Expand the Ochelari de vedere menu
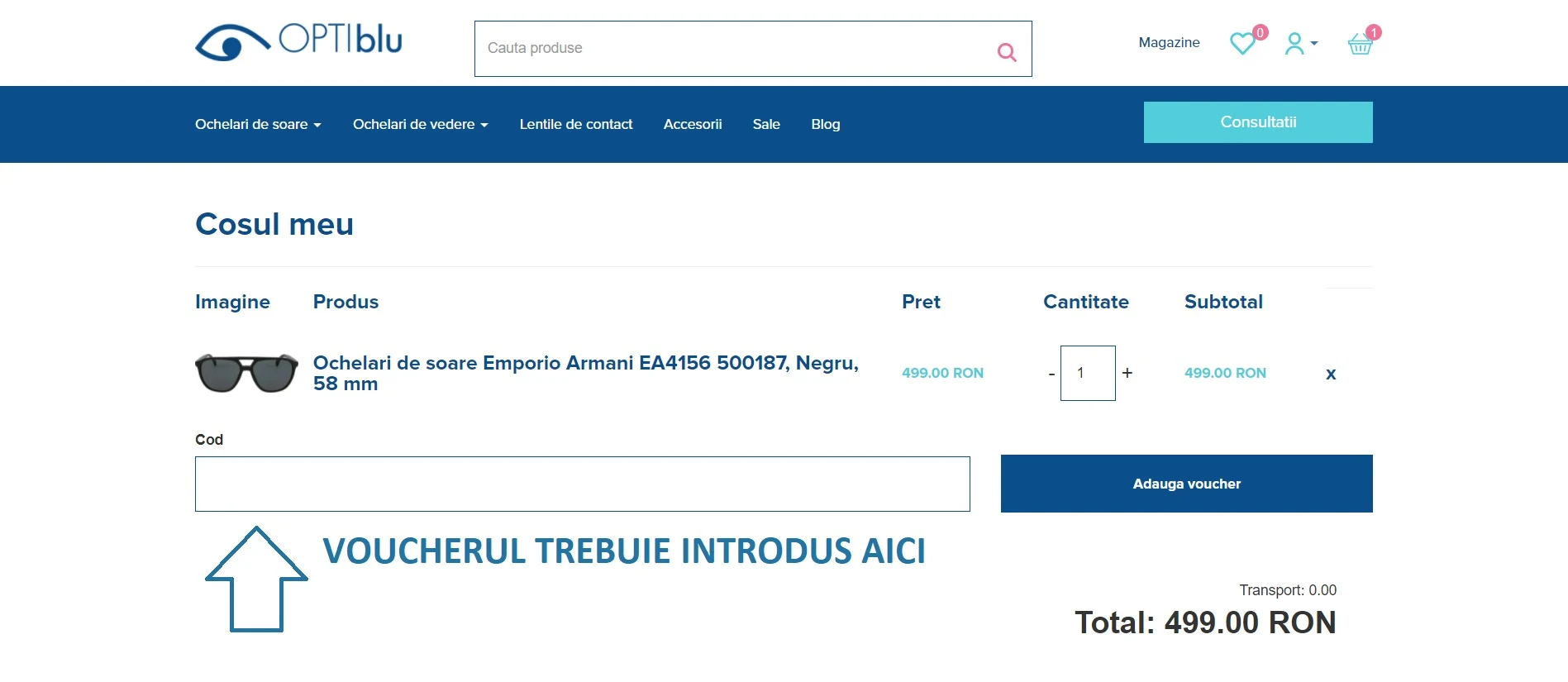 (420, 124)
